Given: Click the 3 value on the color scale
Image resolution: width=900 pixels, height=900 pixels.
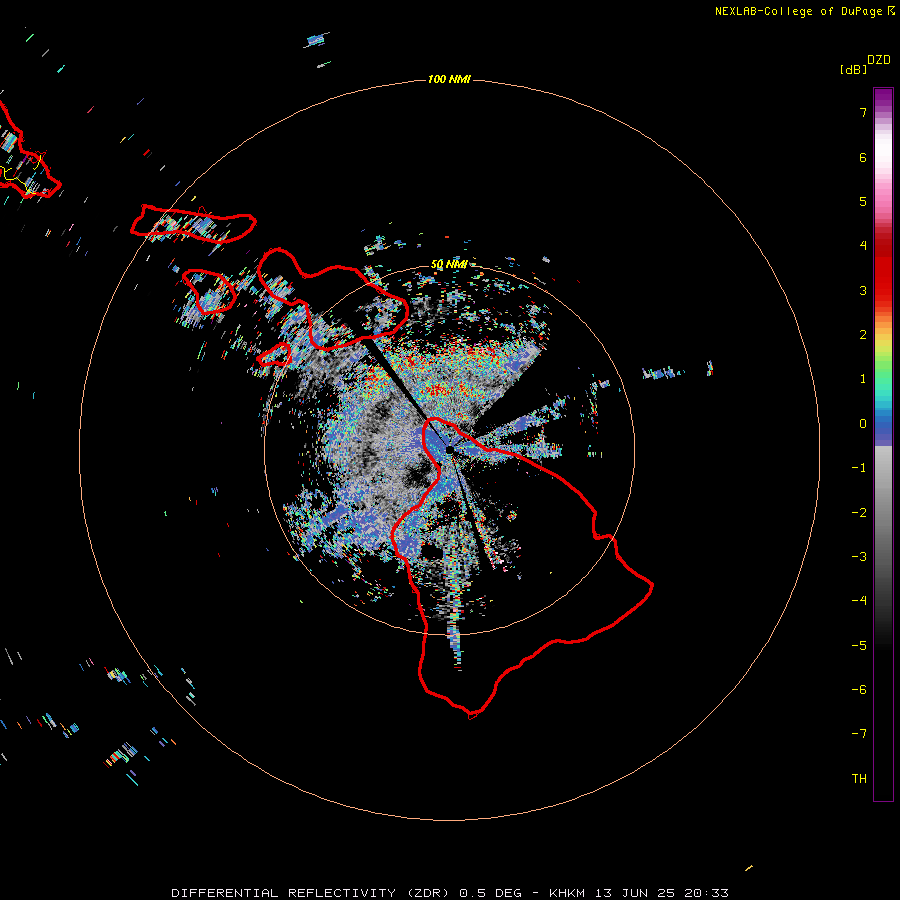Looking at the screenshot, I should 863,290.
